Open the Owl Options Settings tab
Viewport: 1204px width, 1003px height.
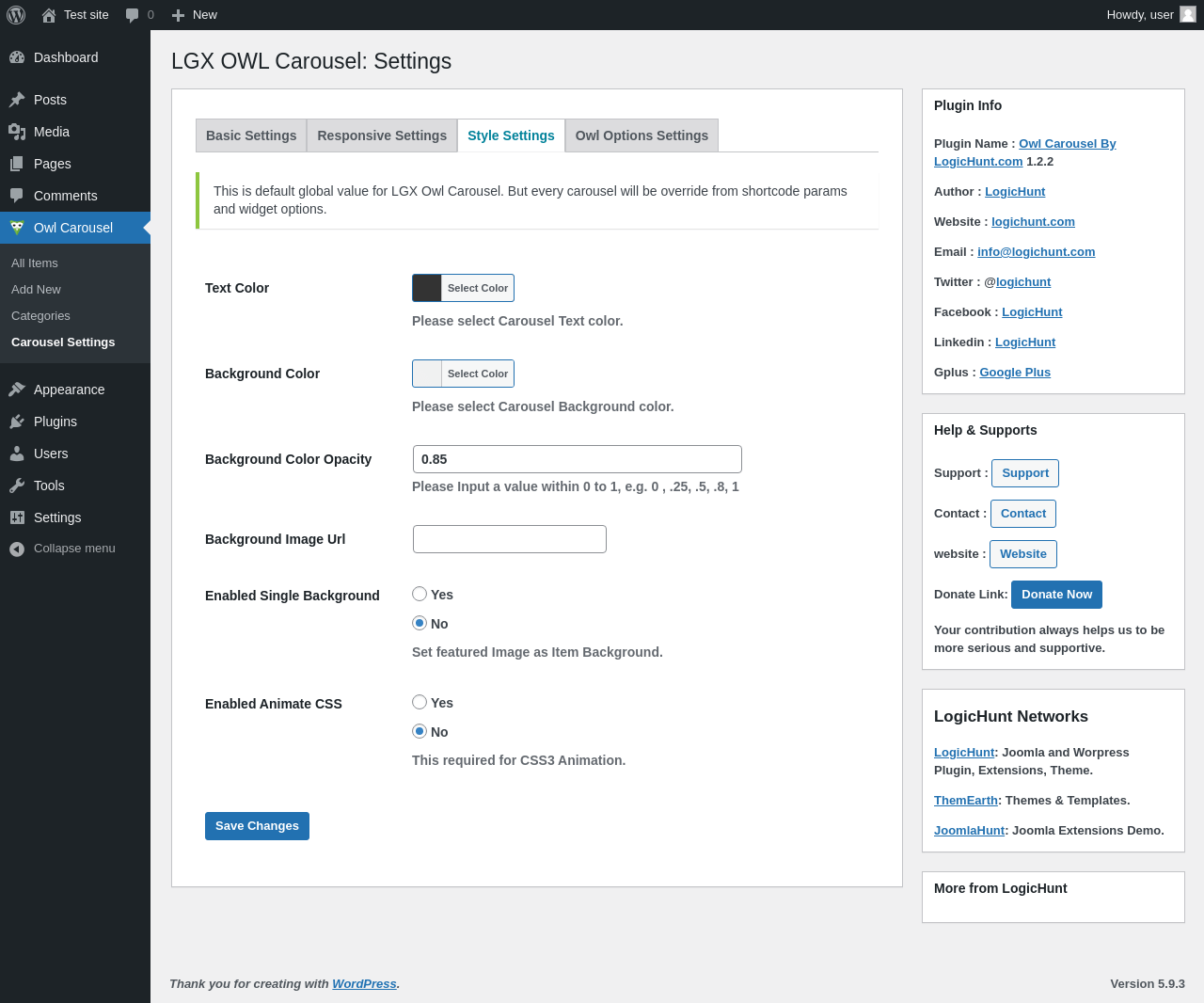click(642, 135)
